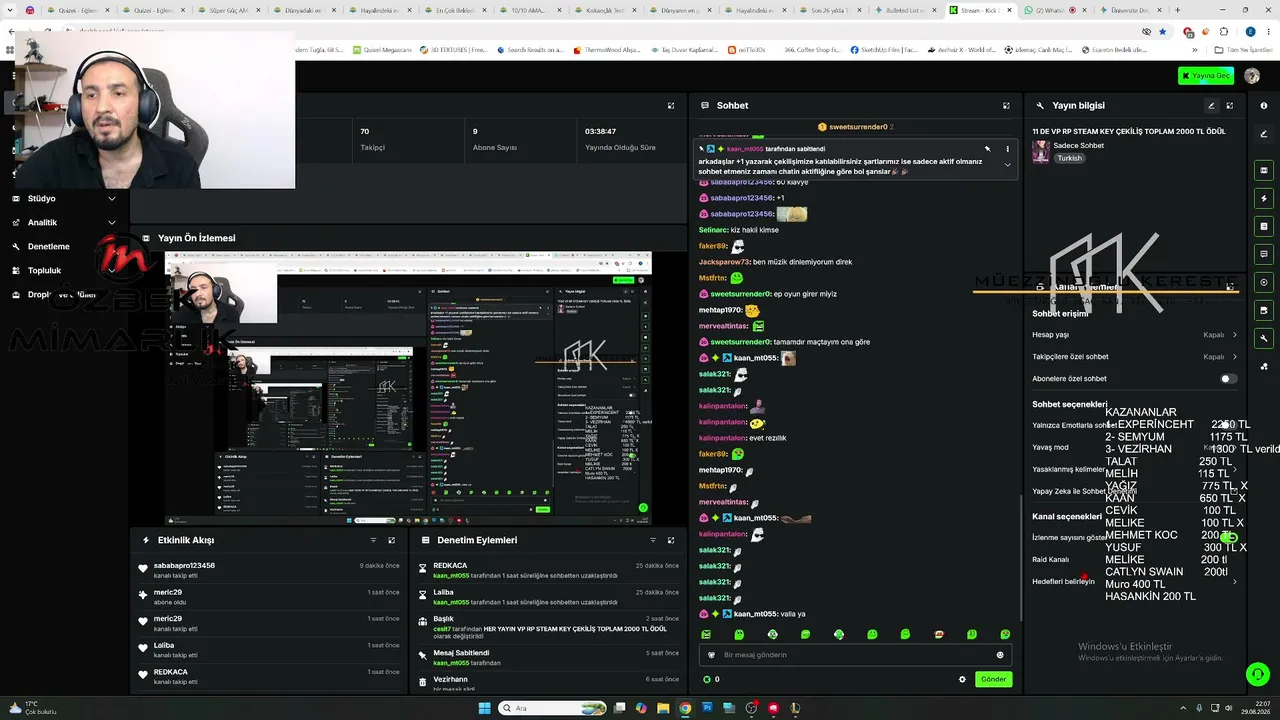
Task: Toggle Yalnızca Emotlarla sohbet switch
Action: 1229,425
